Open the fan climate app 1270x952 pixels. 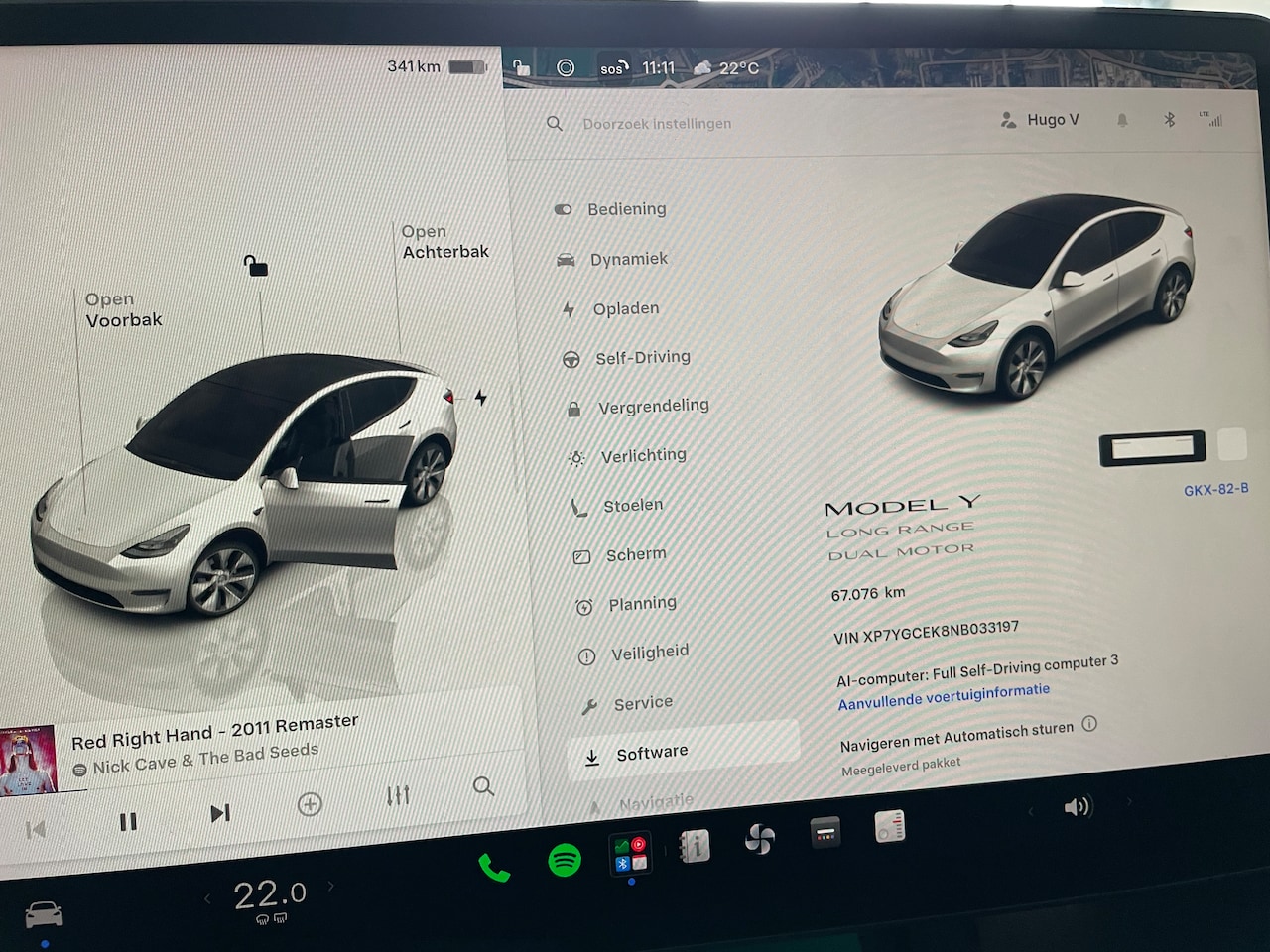[x=760, y=840]
